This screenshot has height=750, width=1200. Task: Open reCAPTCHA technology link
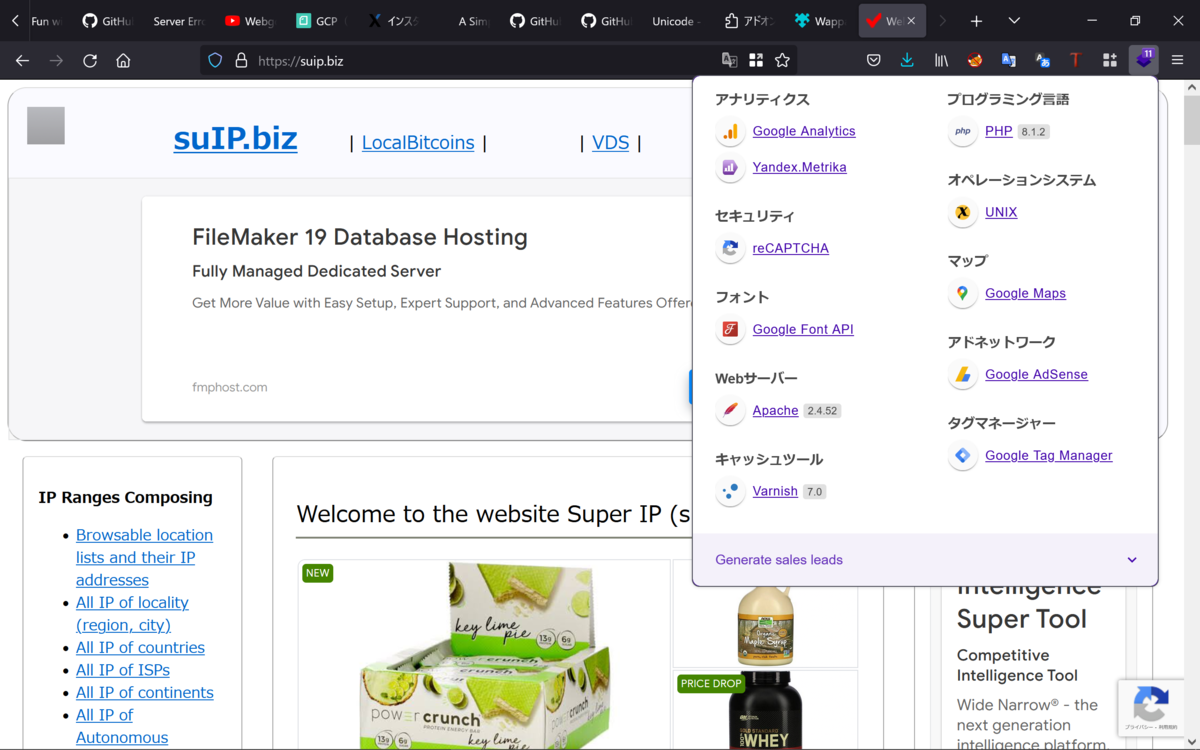click(x=790, y=248)
